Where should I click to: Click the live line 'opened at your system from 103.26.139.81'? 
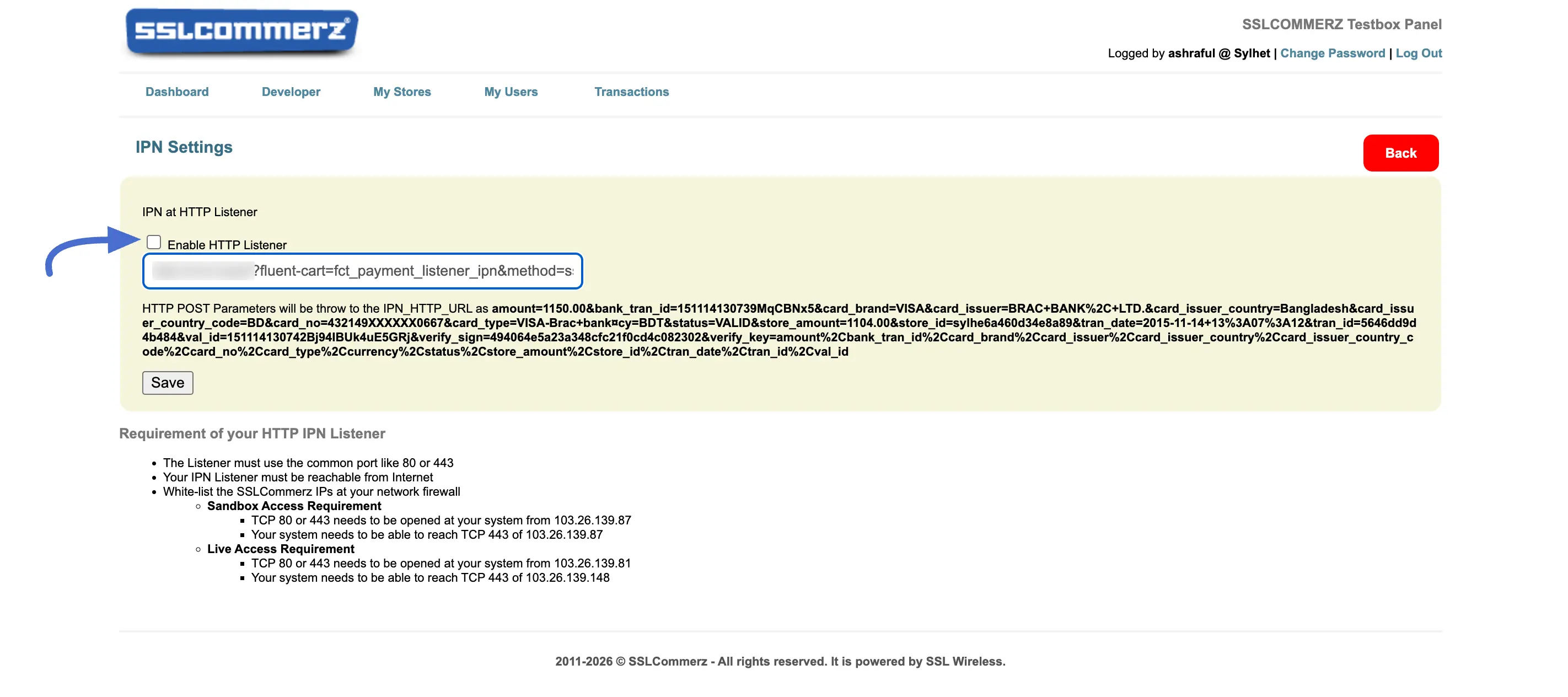[441, 563]
